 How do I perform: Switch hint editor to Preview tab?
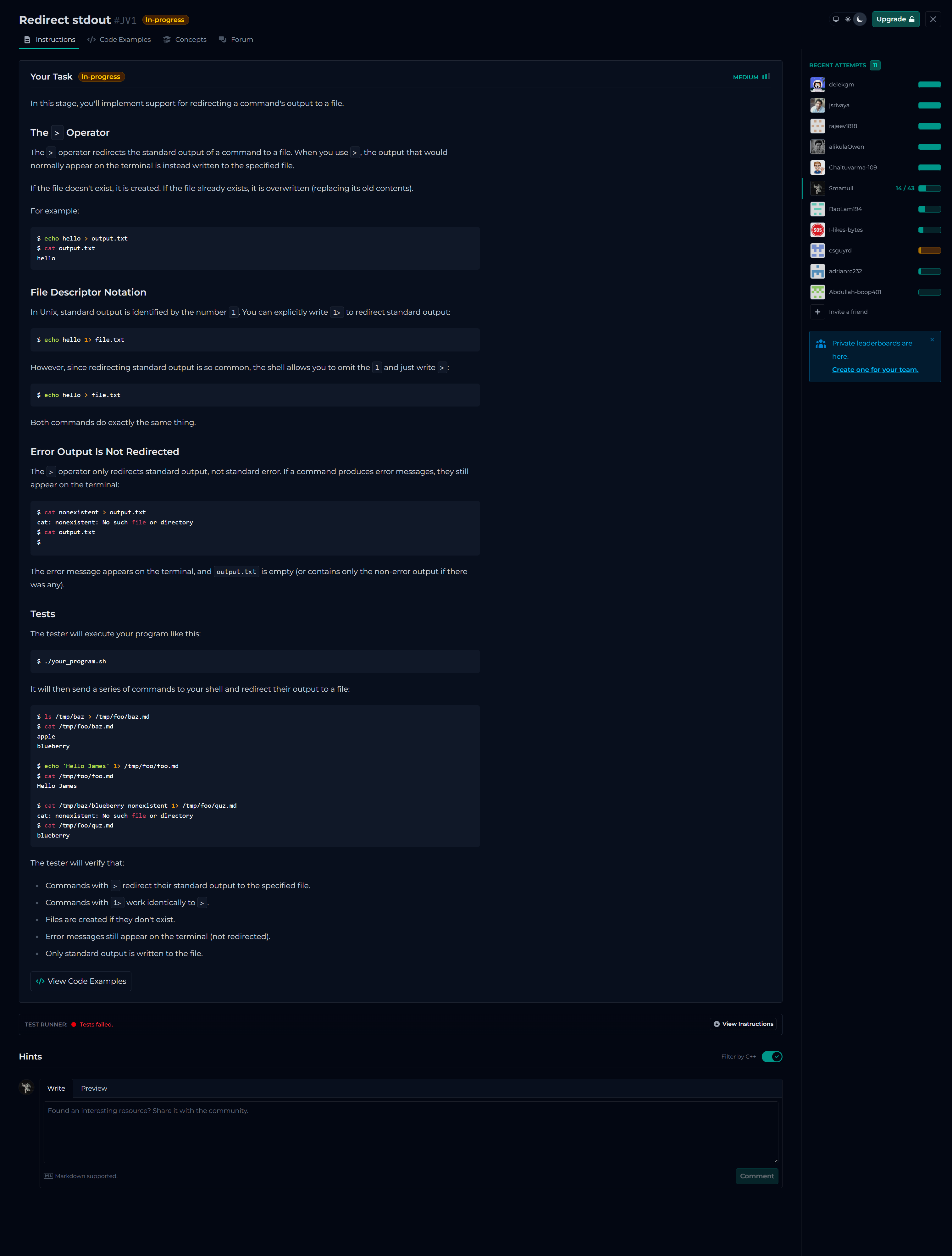point(94,1088)
